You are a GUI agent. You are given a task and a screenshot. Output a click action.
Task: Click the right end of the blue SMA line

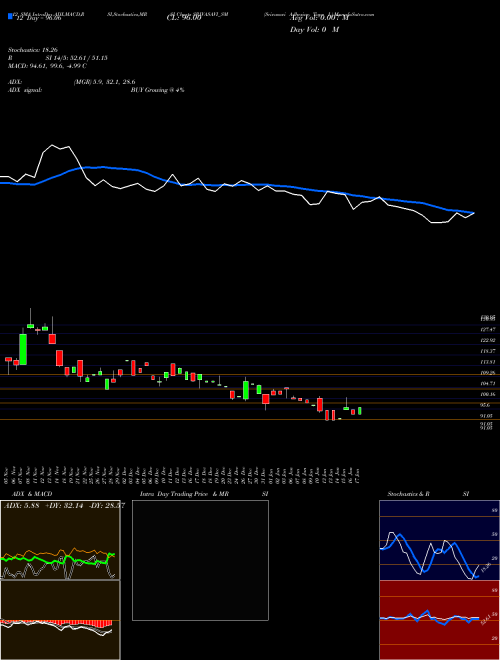(474, 213)
